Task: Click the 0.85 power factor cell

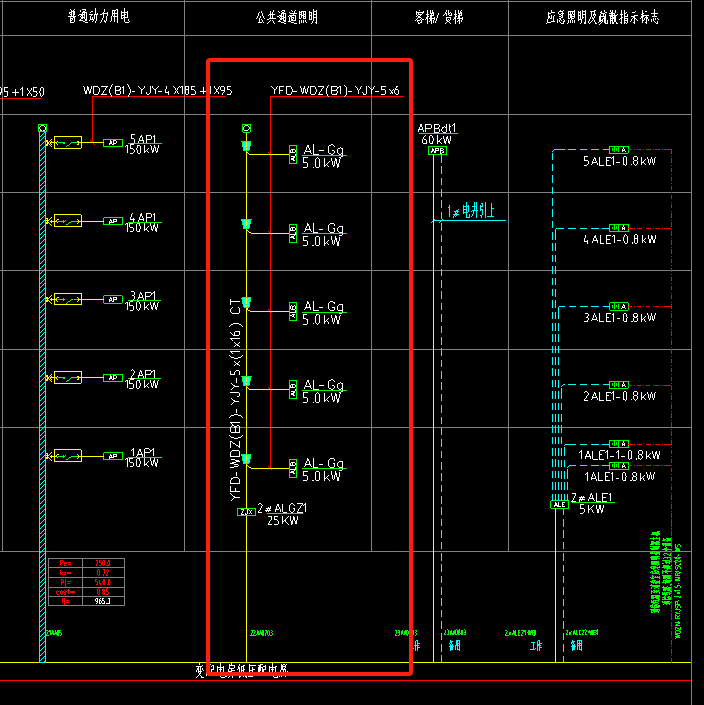Action: (103, 592)
